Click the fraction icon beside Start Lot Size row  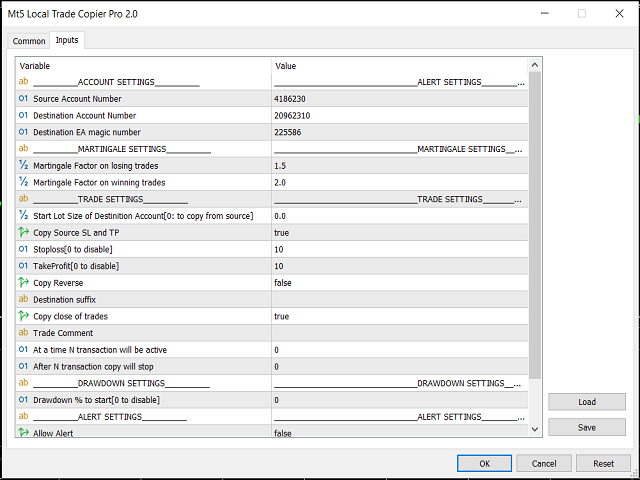[x=23, y=216]
